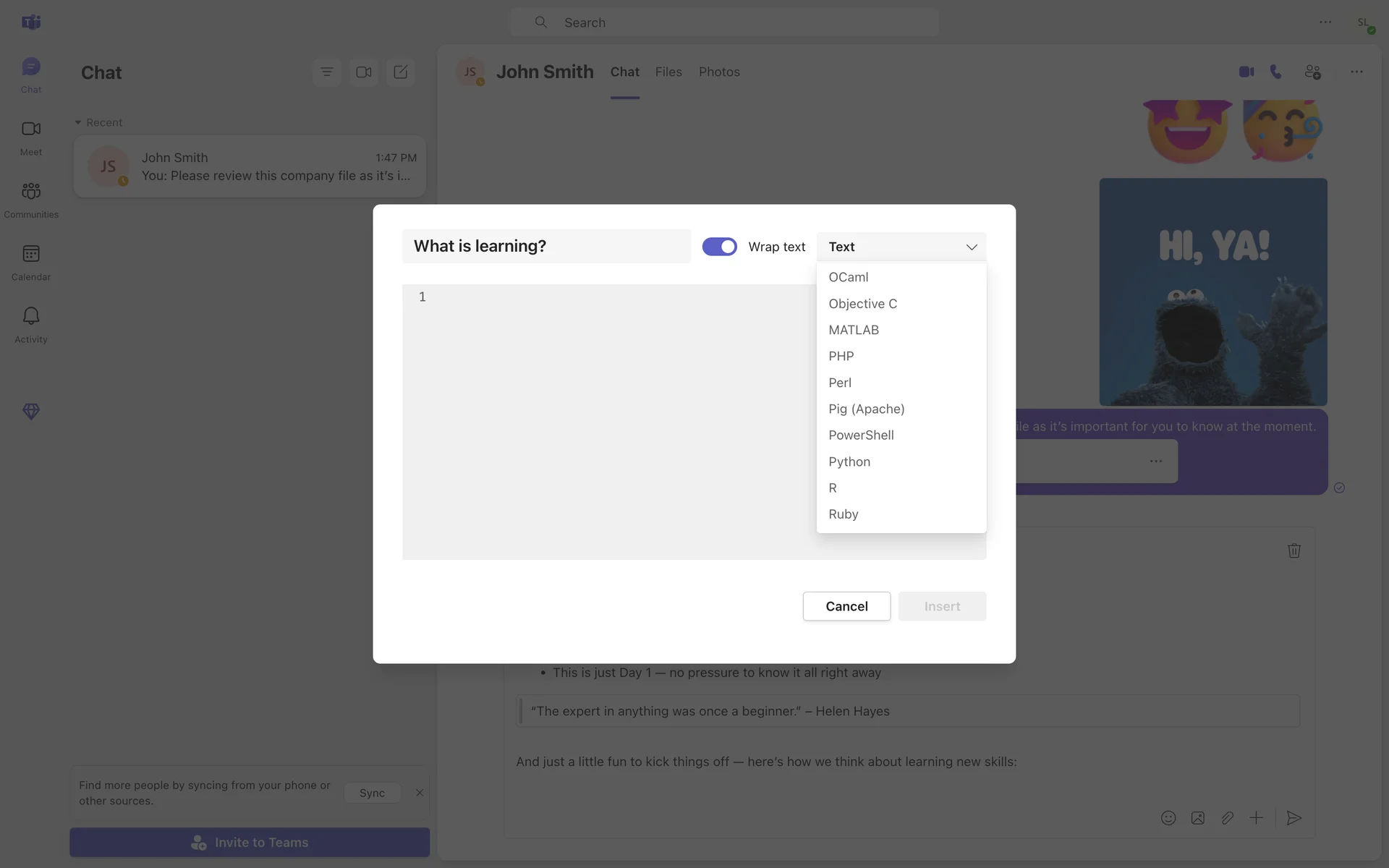Open the chat list filter icon
The width and height of the screenshot is (1389, 868).
click(x=327, y=72)
